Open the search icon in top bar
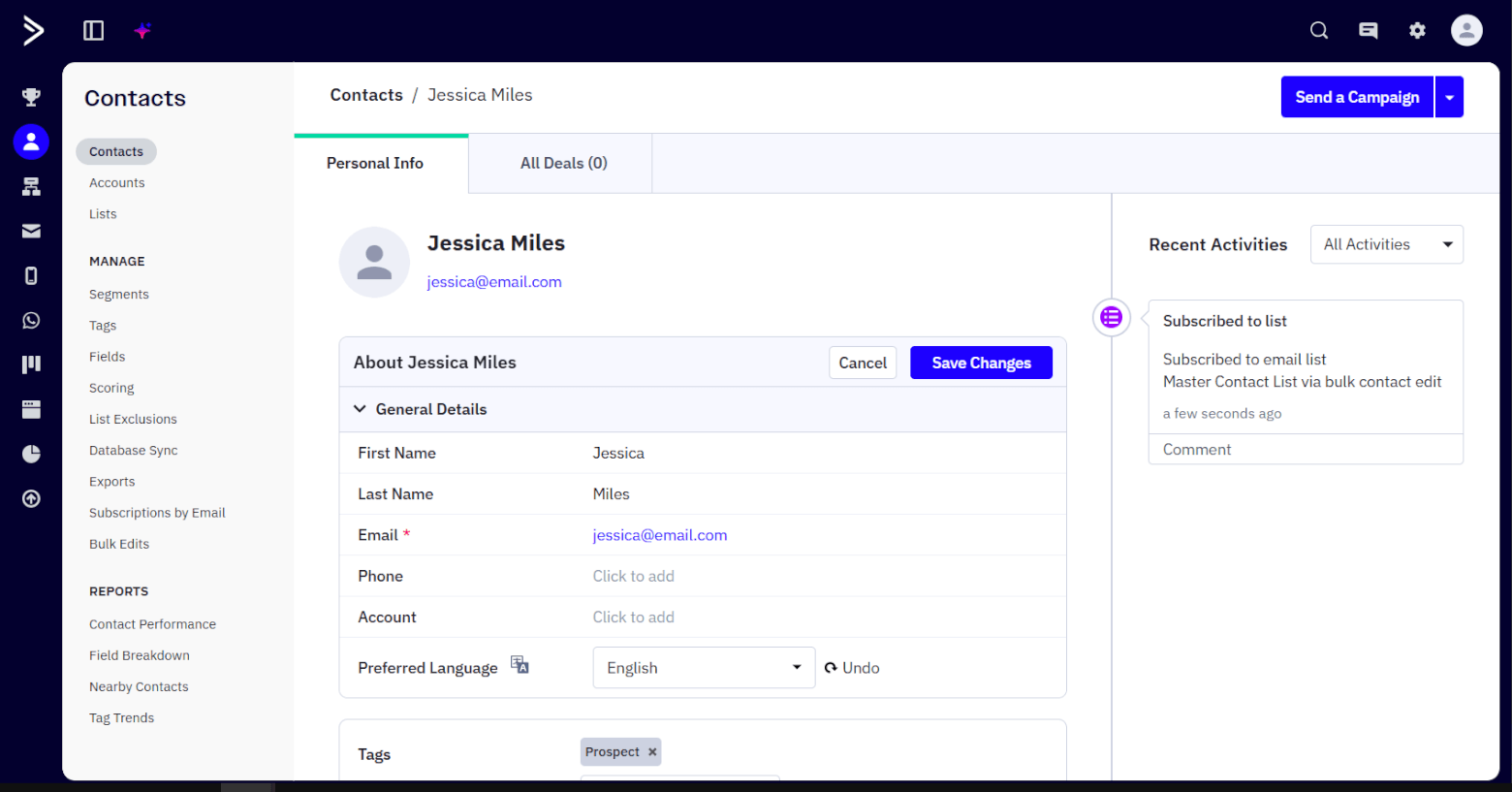This screenshot has height=792, width=1512. [x=1318, y=31]
